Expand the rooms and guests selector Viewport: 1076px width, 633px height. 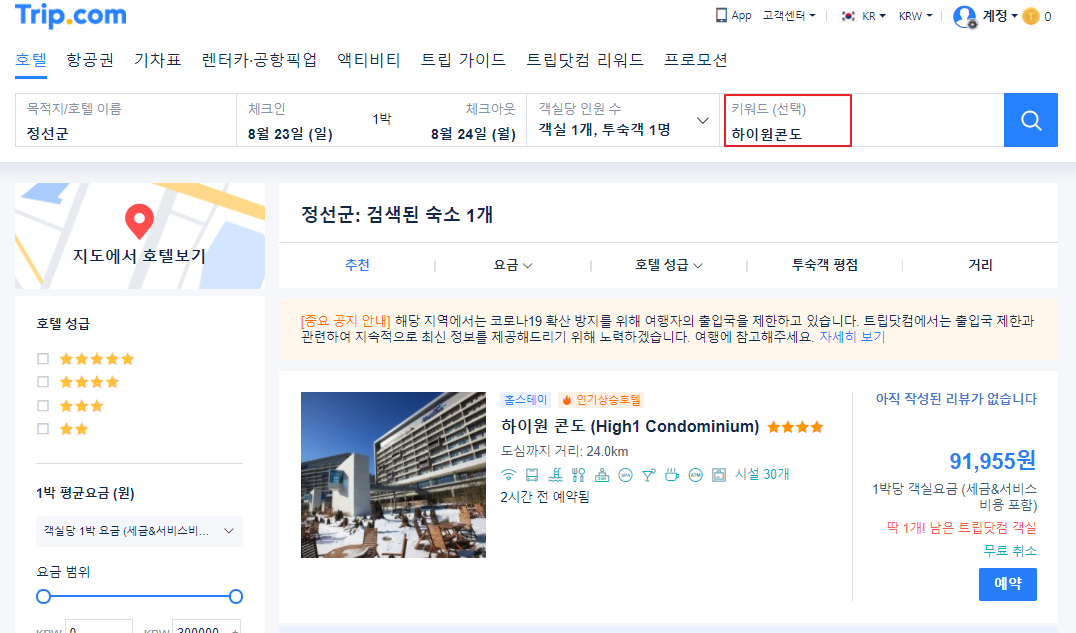(x=624, y=120)
